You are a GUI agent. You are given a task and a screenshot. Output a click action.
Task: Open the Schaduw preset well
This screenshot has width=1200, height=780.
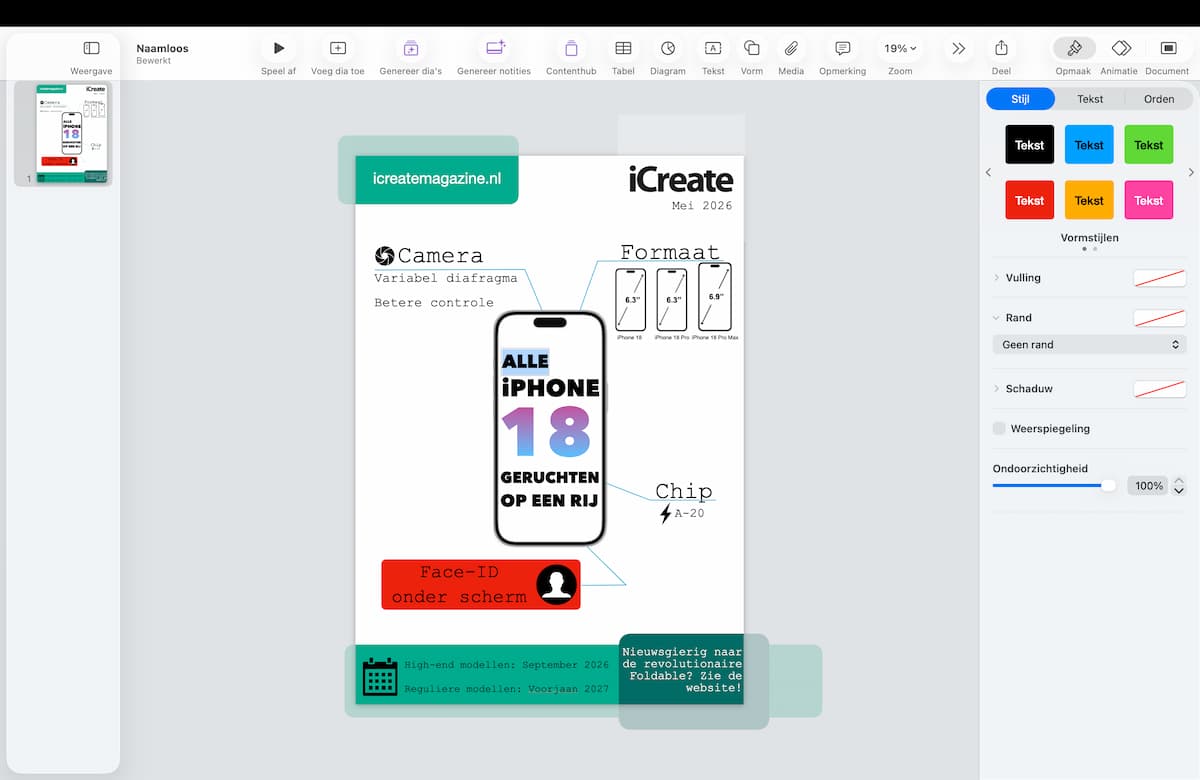coord(1159,389)
